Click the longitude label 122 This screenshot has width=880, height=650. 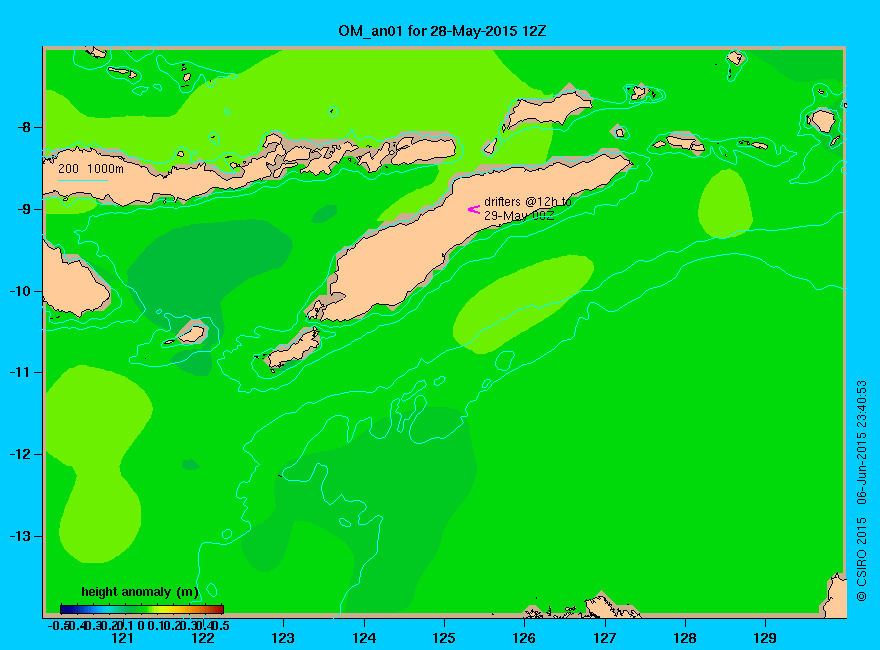(x=203, y=638)
